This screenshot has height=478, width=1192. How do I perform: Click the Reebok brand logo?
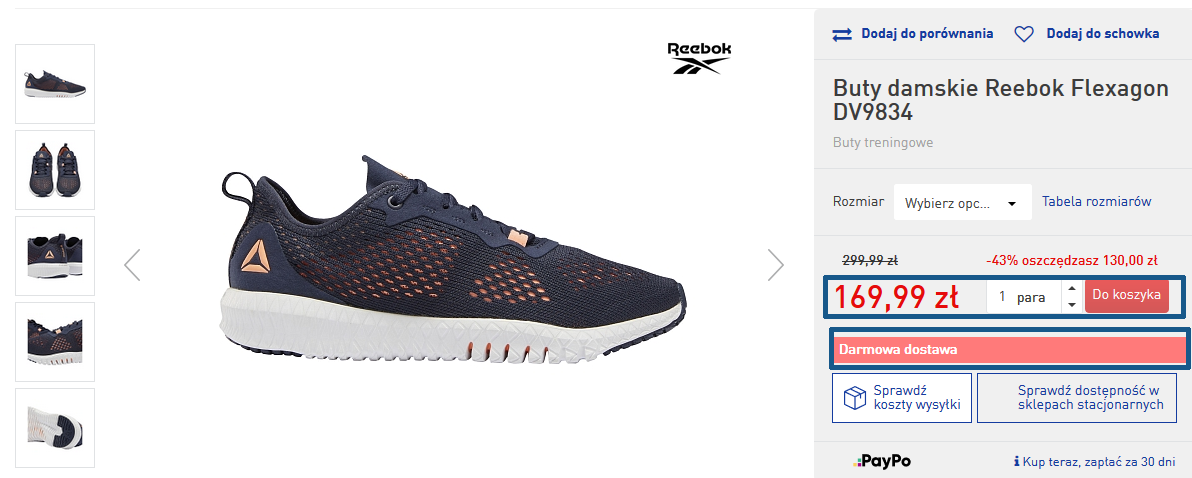pyautogui.click(x=699, y=58)
